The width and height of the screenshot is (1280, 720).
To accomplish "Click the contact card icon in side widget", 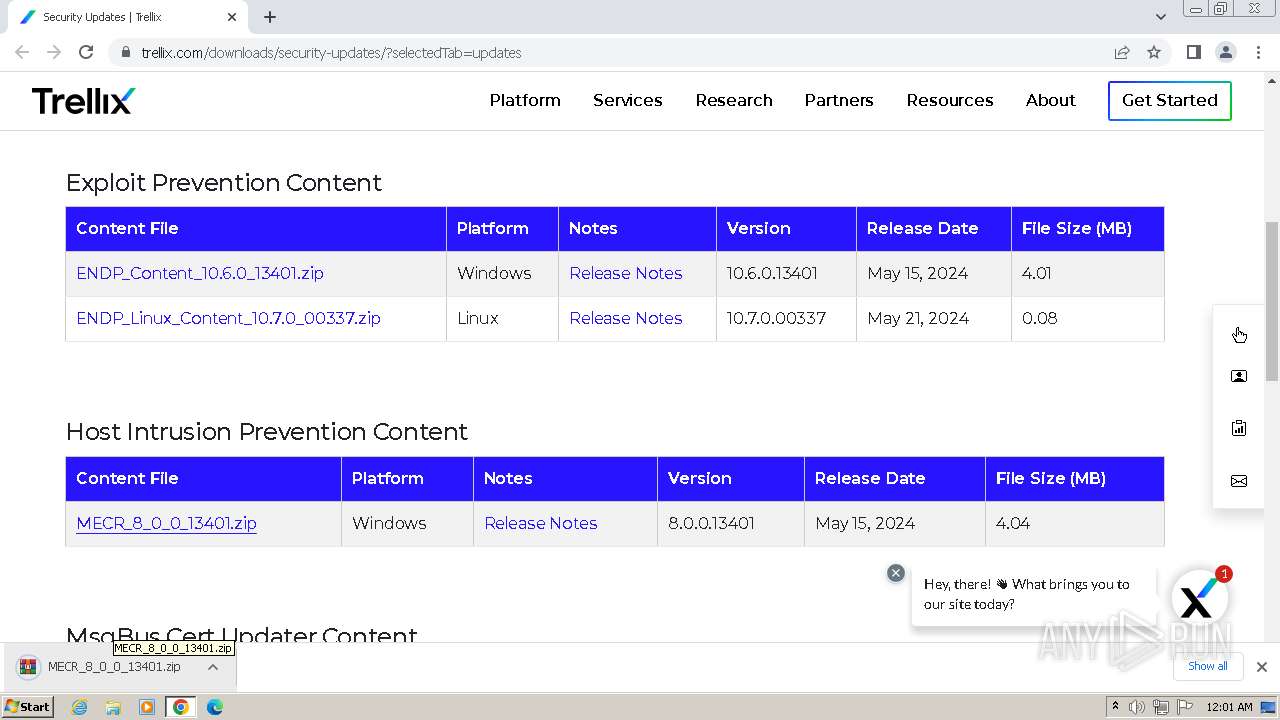I will coord(1239,376).
